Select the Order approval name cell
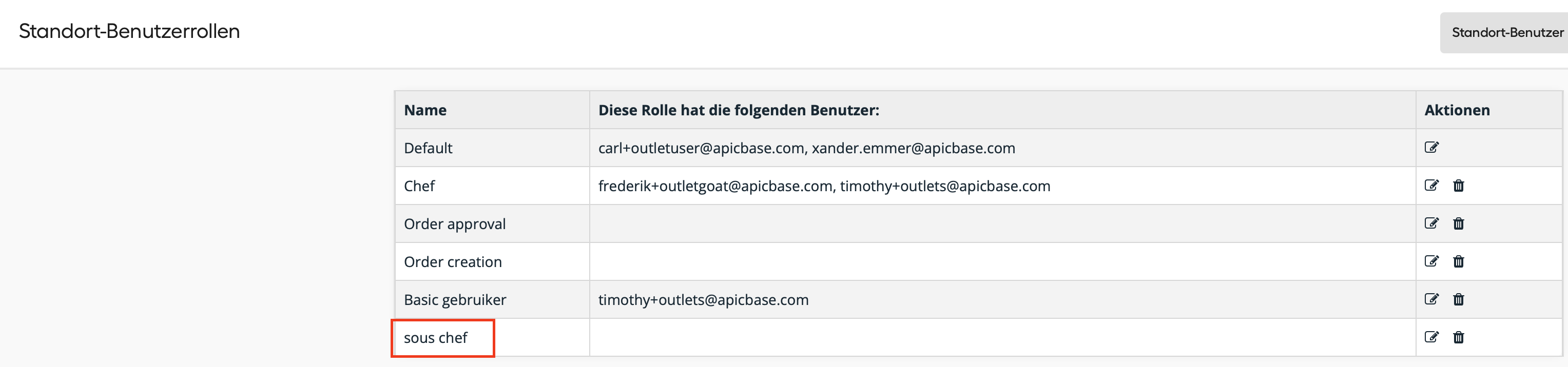 455,224
